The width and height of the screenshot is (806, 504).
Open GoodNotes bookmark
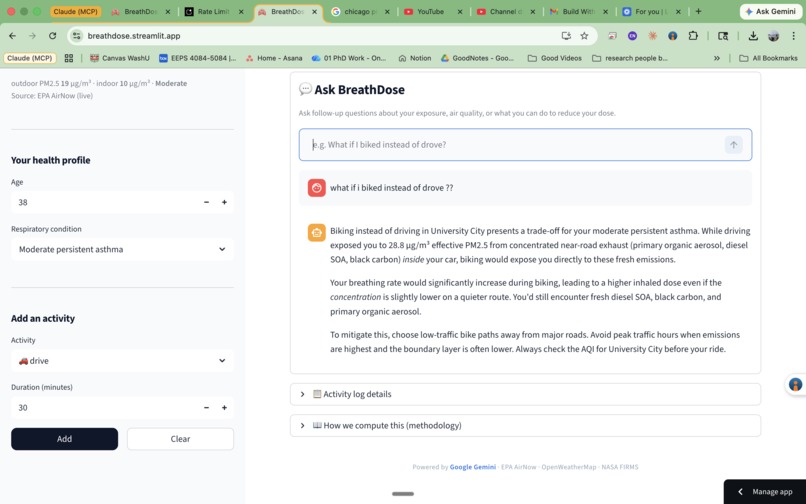pyautogui.click(x=478, y=58)
